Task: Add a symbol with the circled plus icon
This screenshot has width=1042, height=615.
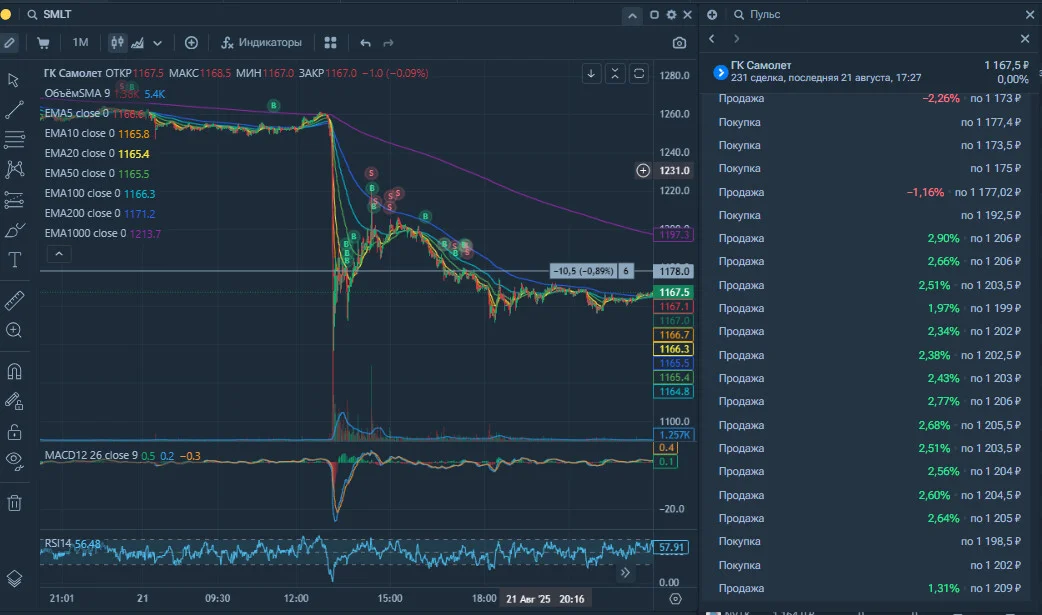Action: coord(191,43)
